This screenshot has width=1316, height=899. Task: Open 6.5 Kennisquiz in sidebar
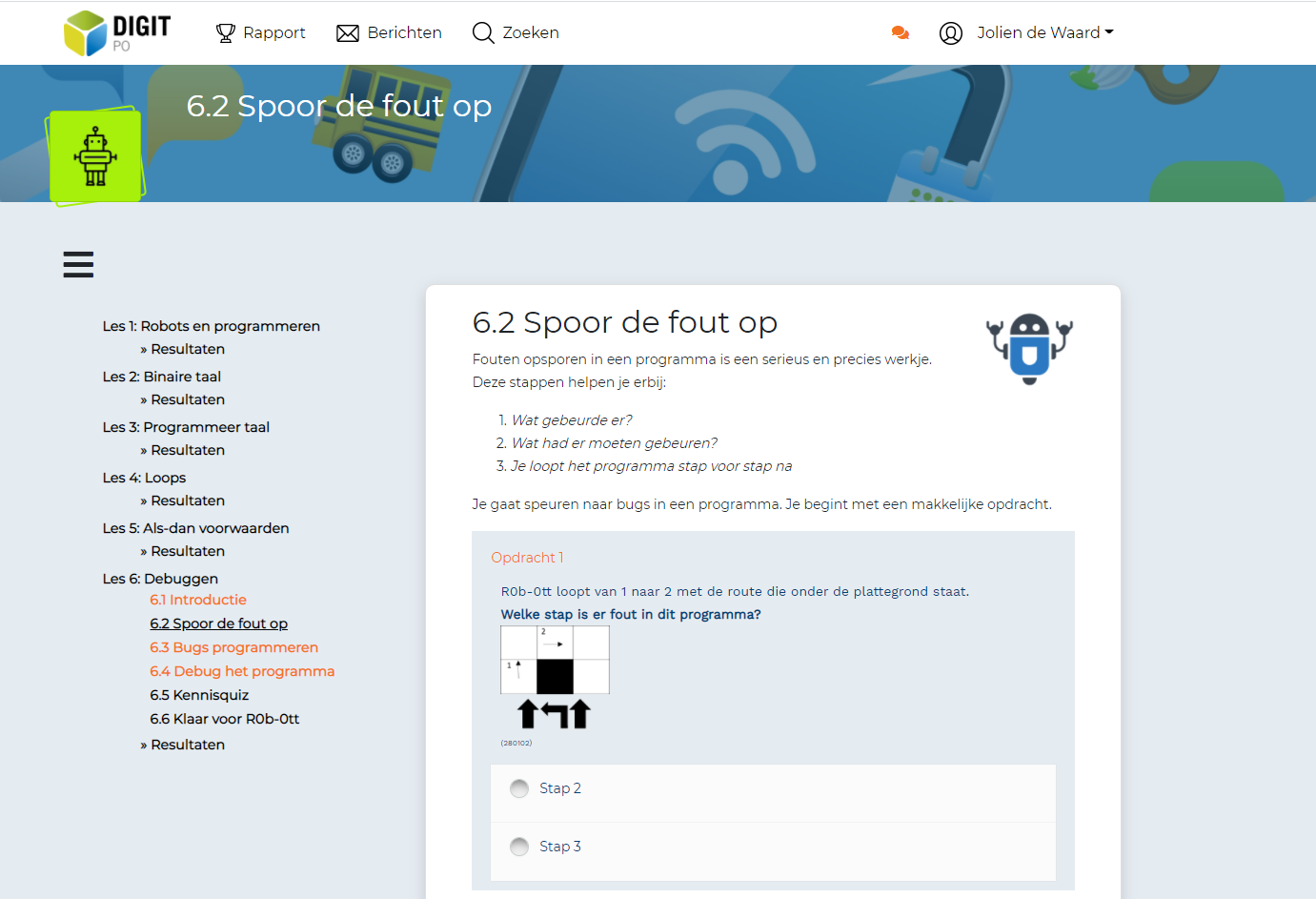(199, 695)
